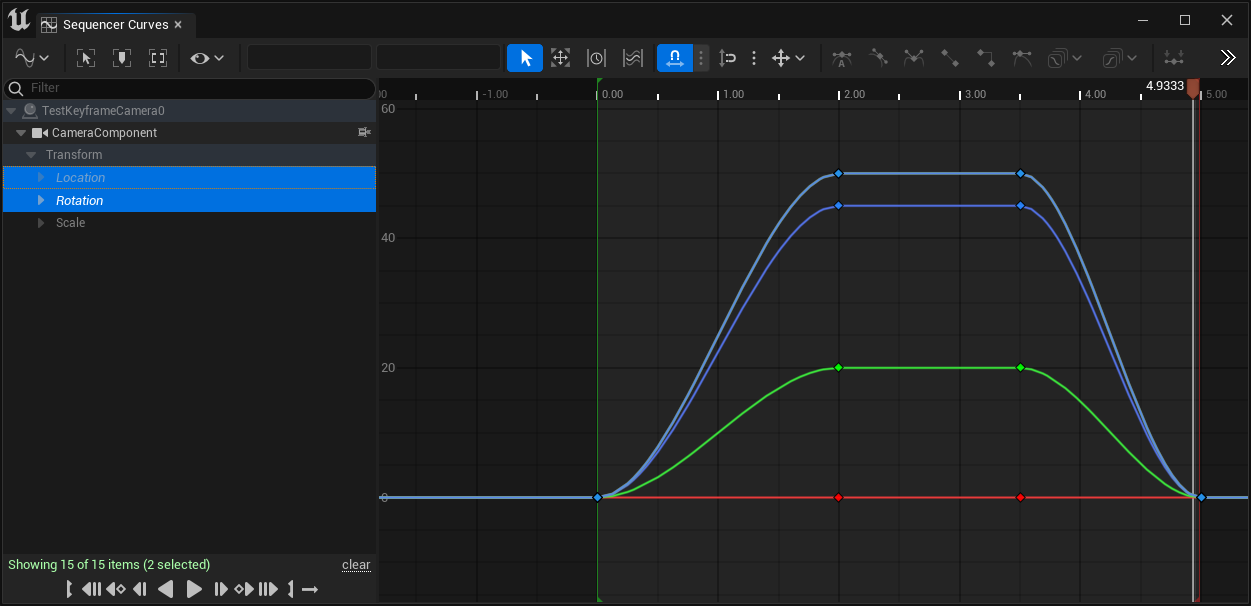Jump to next keyframe button
The image size is (1251, 606).
(x=243, y=590)
